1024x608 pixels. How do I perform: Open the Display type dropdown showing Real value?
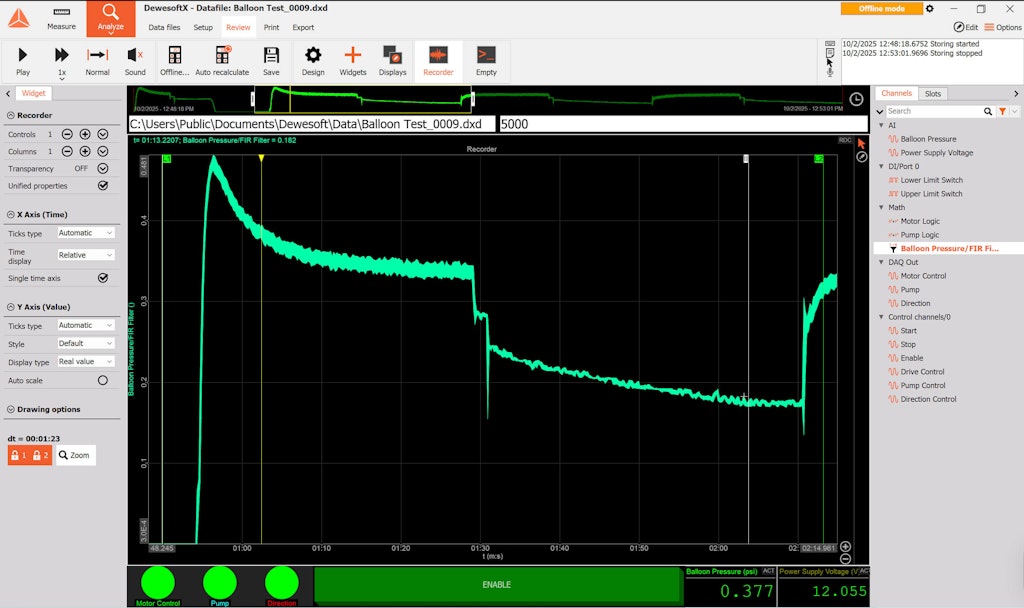pos(85,361)
